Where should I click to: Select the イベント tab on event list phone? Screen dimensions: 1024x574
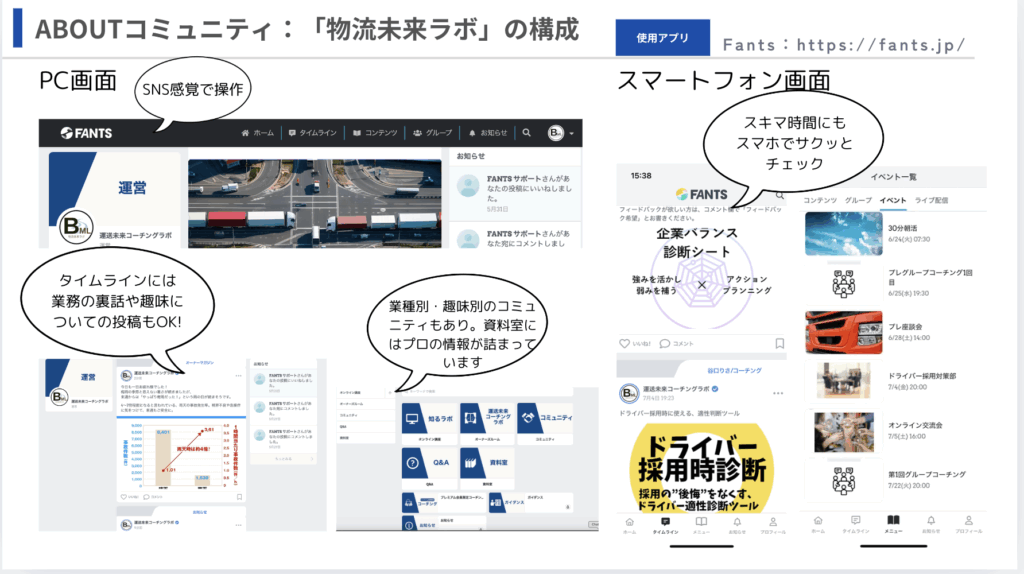tap(893, 200)
